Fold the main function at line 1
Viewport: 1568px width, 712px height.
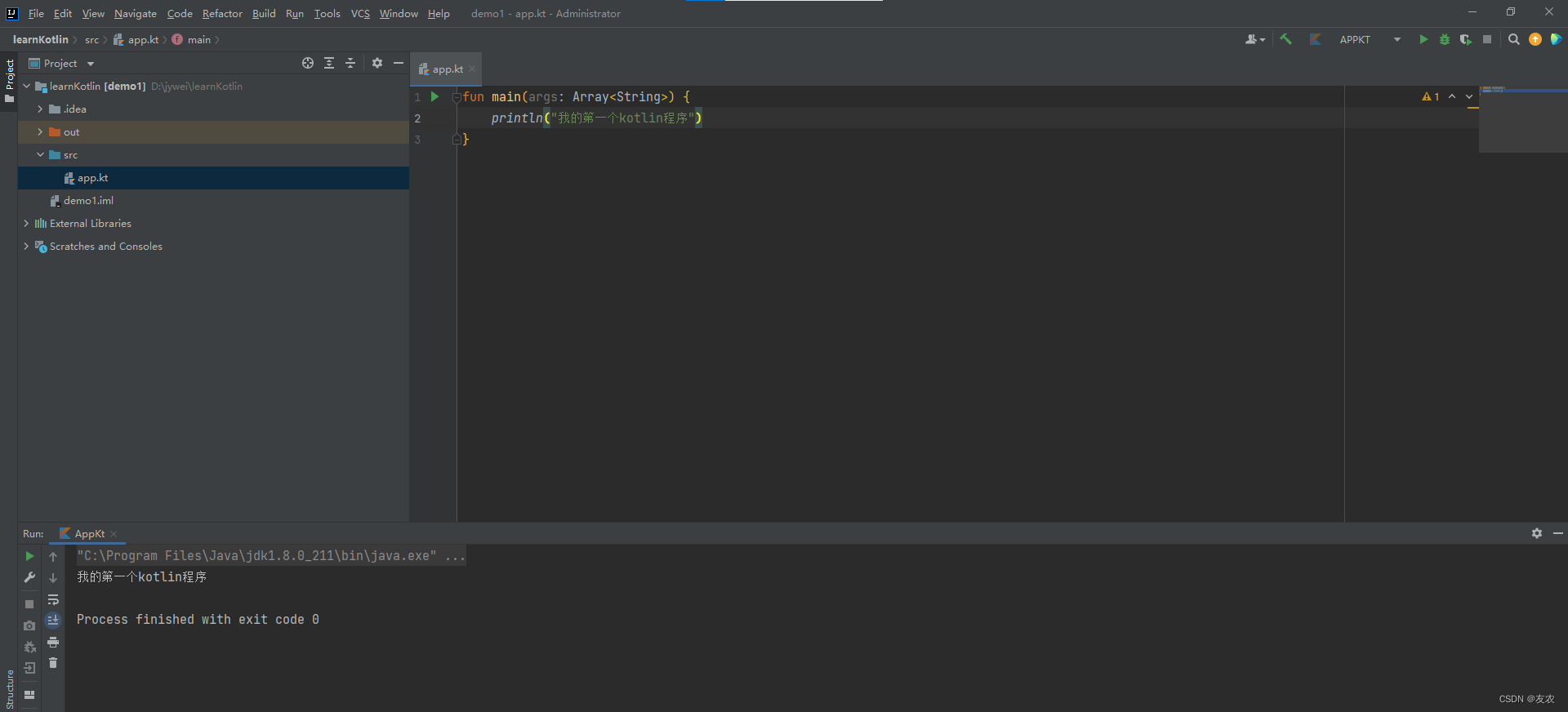[457, 96]
